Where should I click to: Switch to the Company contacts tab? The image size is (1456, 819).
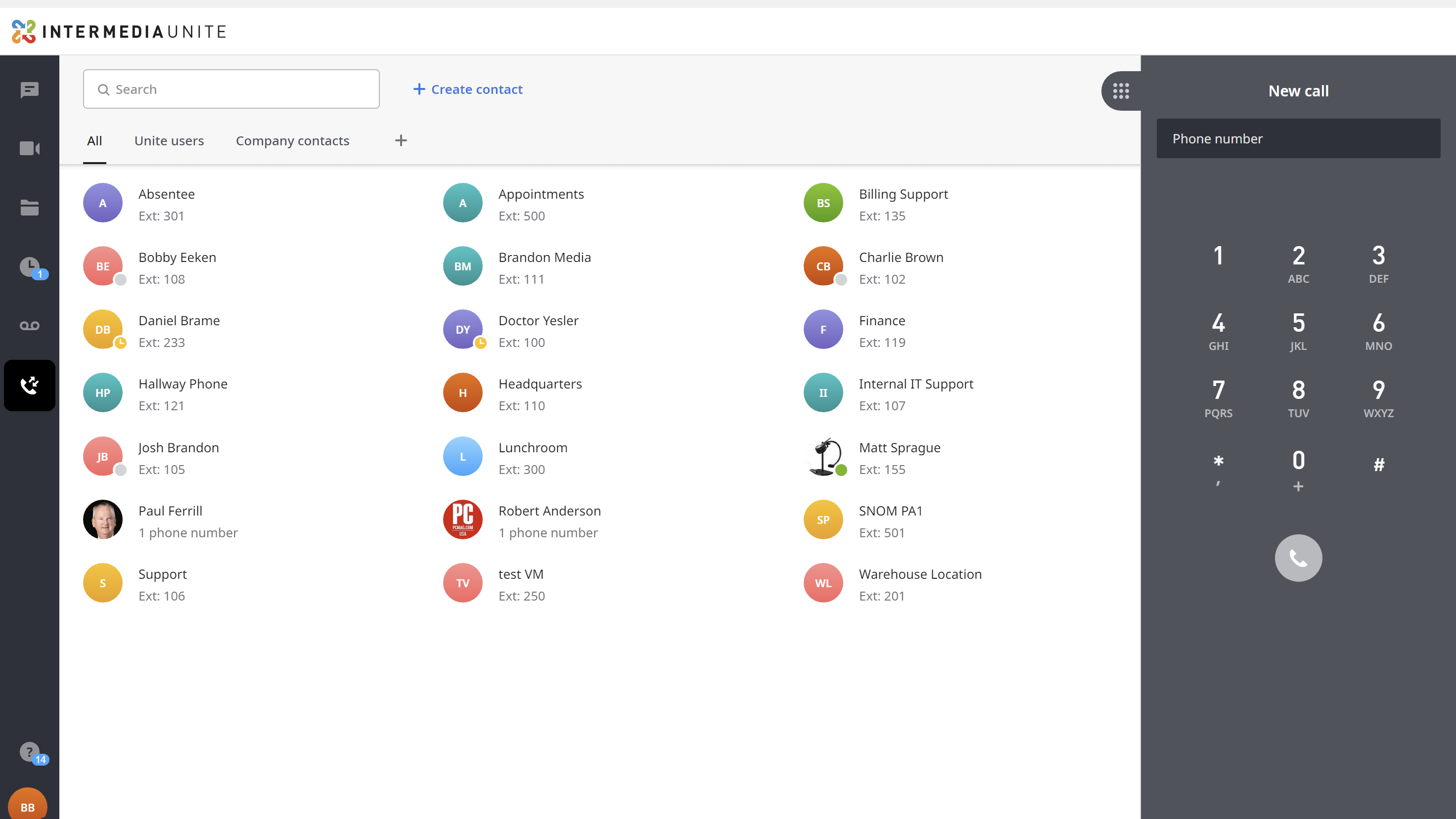[292, 141]
